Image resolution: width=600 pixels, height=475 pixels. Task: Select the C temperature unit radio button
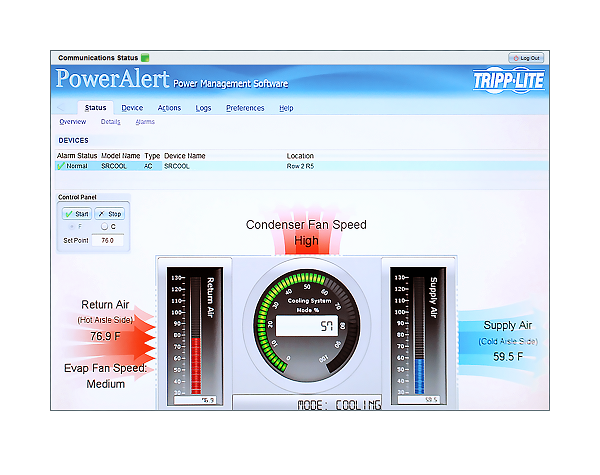(x=103, y=227)
